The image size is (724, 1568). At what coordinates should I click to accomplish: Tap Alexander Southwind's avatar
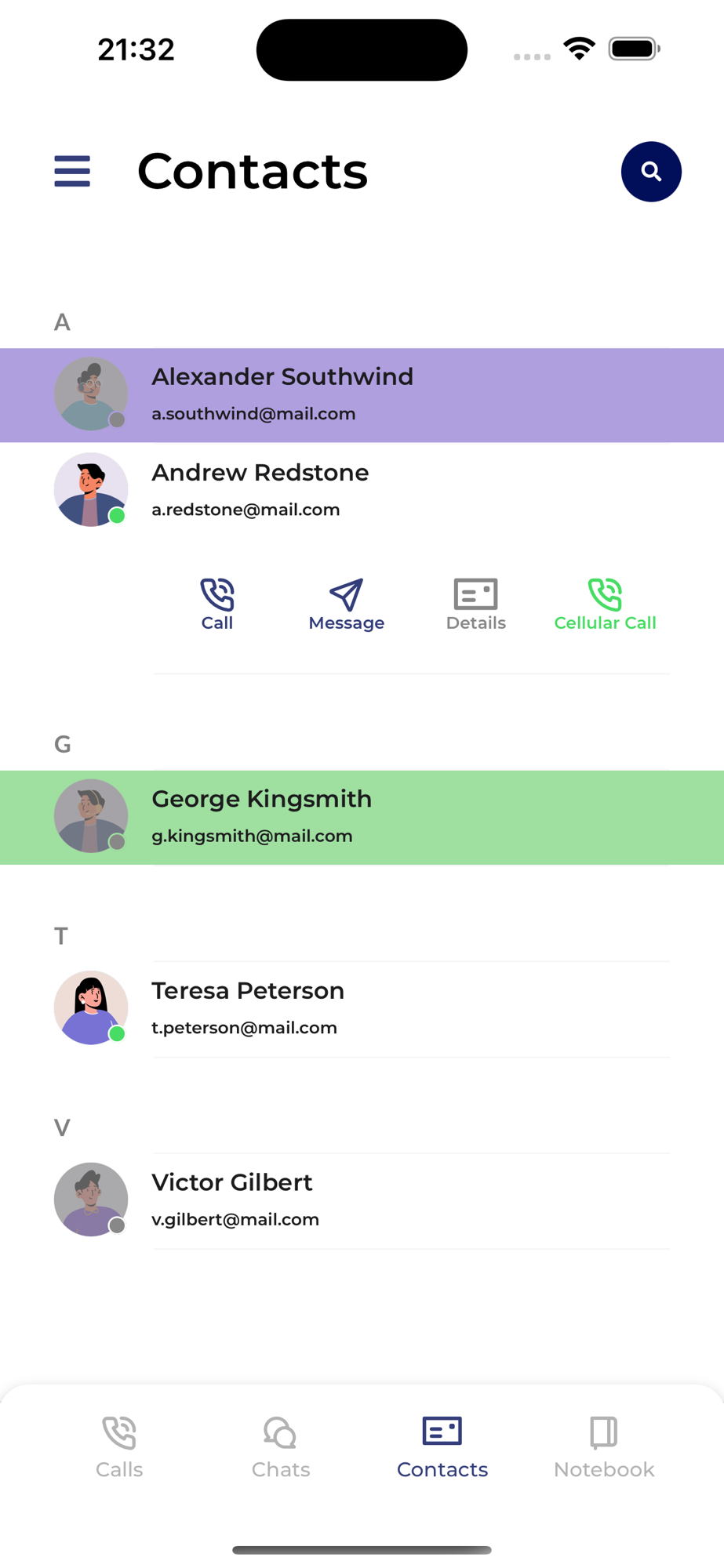(x=91, y=394)
